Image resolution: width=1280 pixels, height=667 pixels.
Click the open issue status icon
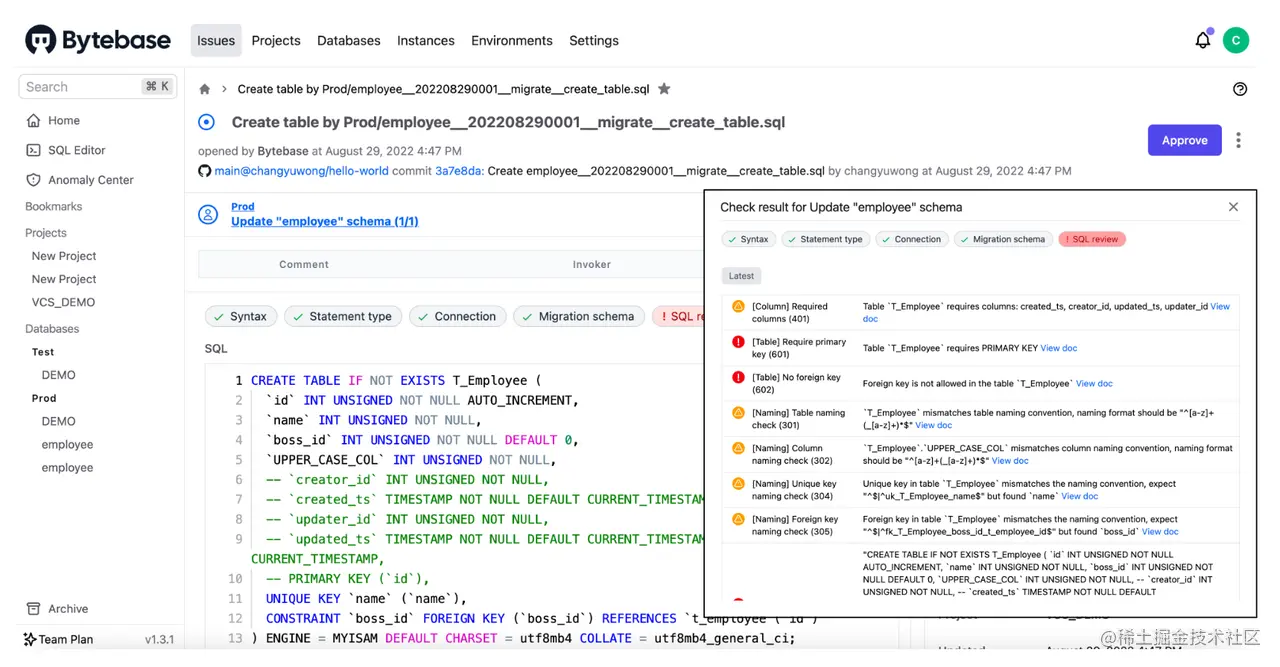[206, 122]
